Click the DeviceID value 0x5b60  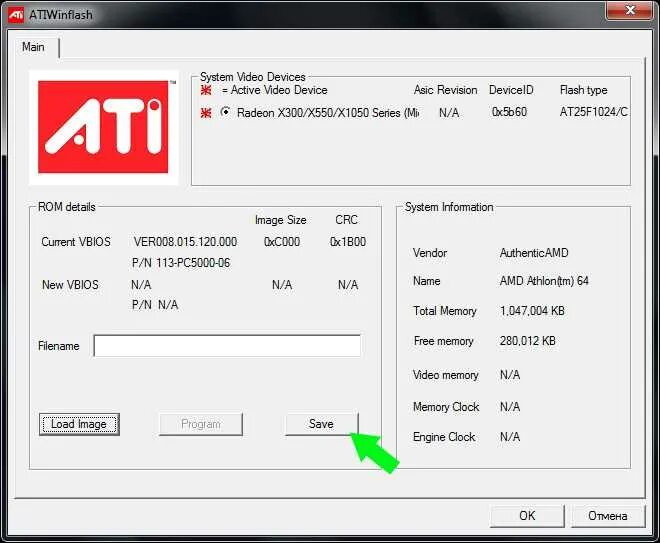coord(509,112)
